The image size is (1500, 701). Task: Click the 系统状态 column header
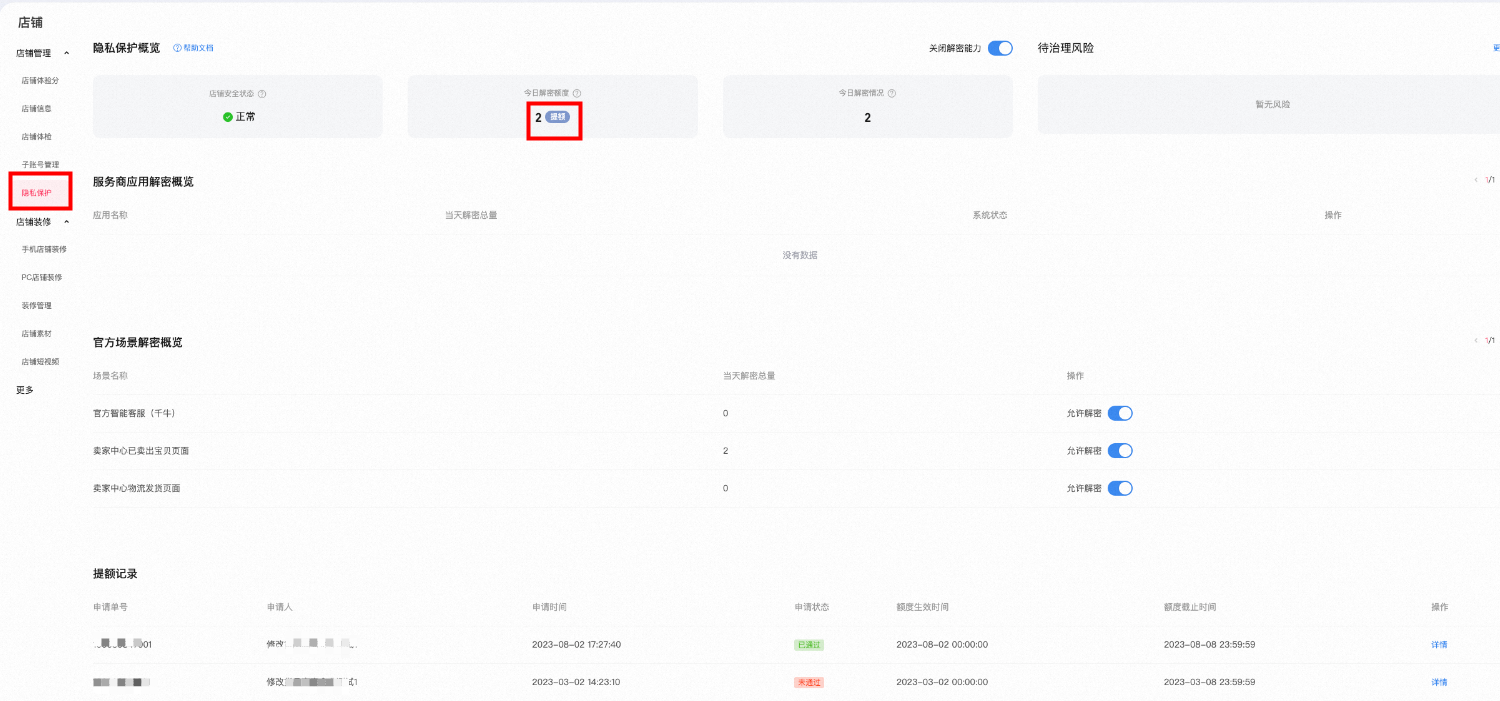click(x=990, y=215)
